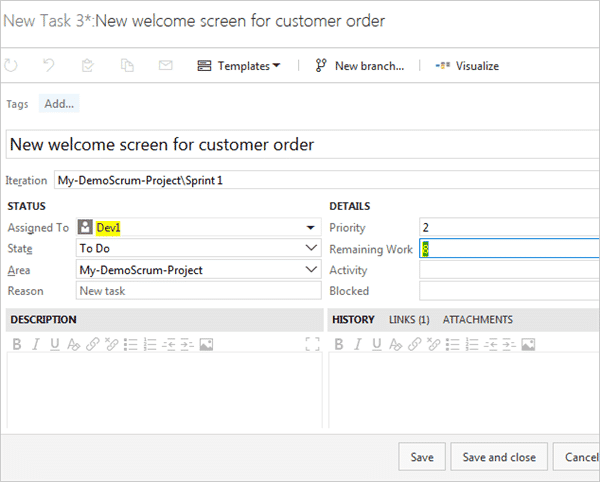
Task: Insert bulleted list in Description editor
Action: point(130,344)
